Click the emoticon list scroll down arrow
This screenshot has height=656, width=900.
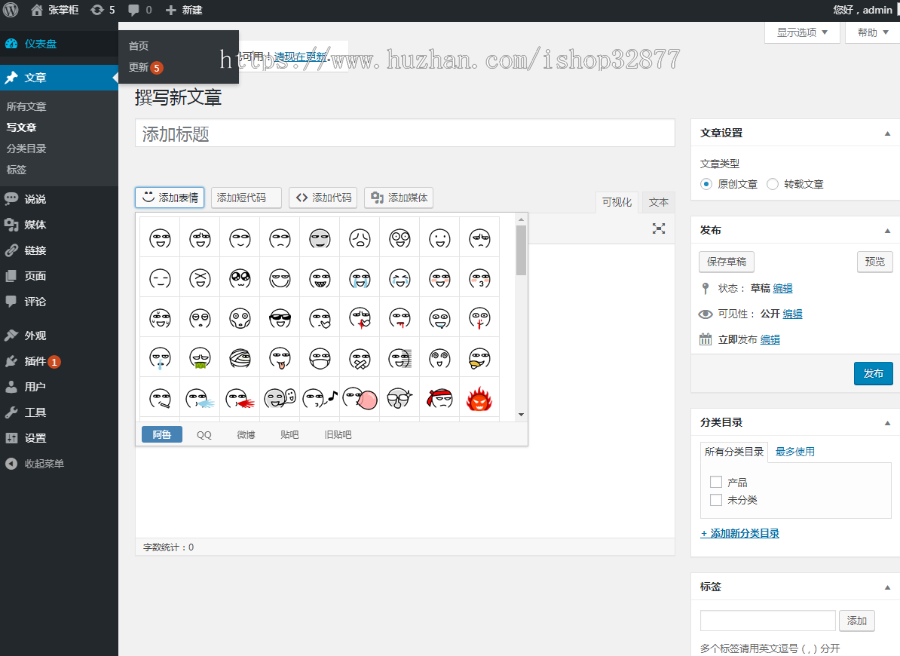tap(521, 414)
